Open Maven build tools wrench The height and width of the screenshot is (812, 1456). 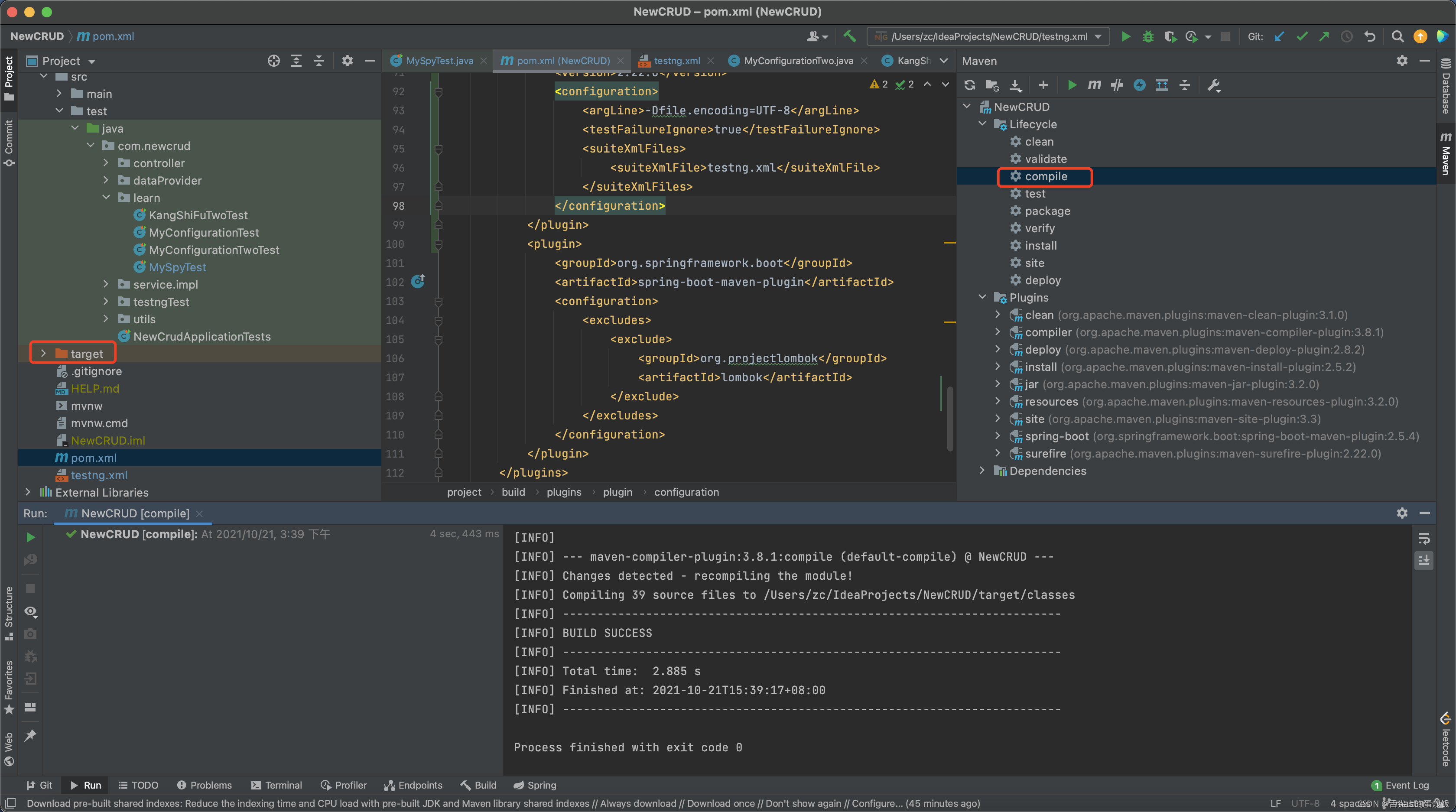tap(1213, 85)
